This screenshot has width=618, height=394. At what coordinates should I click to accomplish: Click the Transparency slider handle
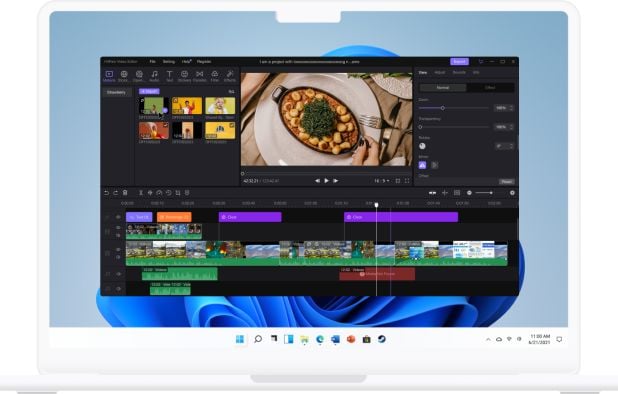pyautogui.click(x=421, y=127)
